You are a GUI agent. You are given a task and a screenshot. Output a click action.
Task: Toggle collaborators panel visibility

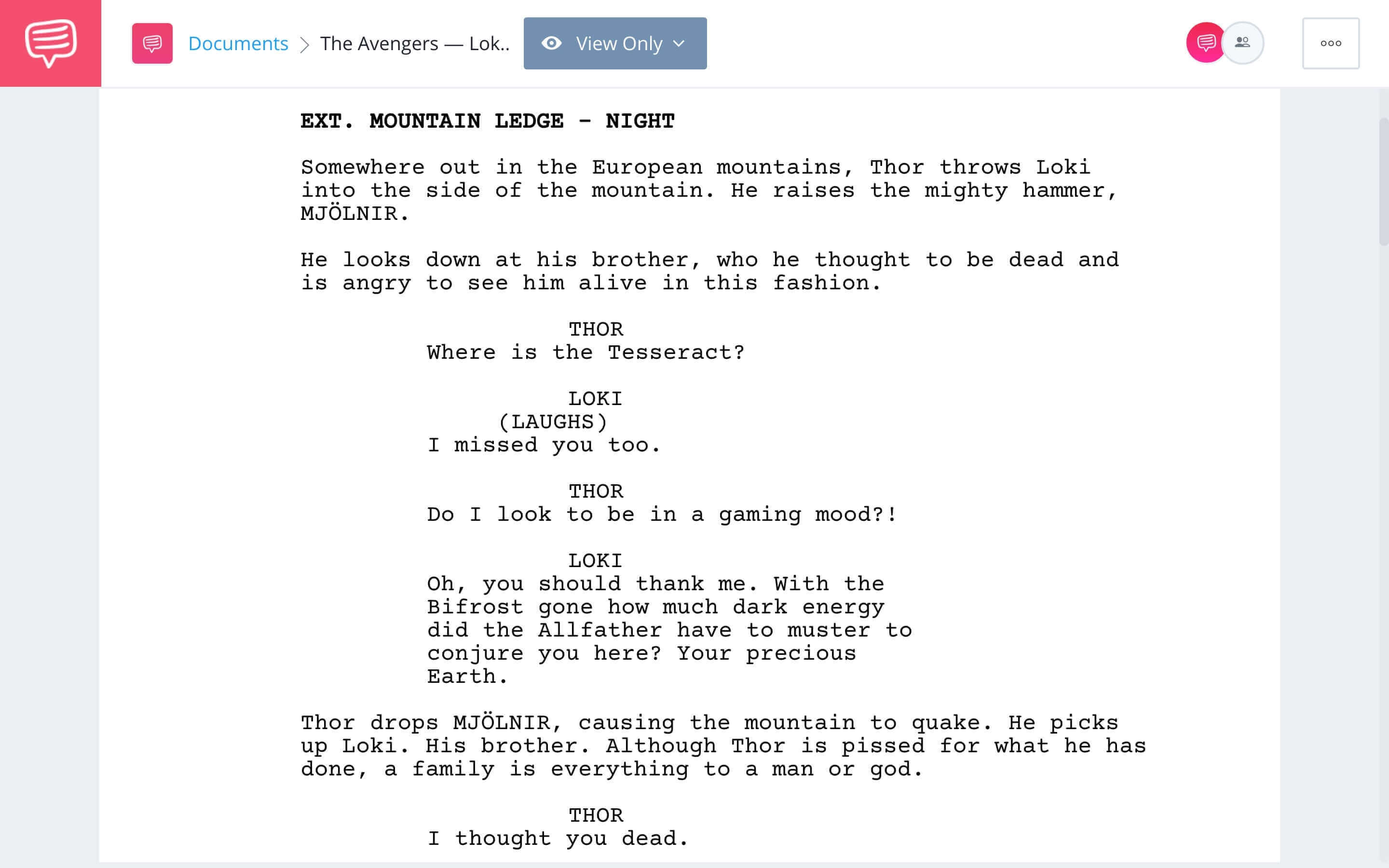click(1245, 43)
